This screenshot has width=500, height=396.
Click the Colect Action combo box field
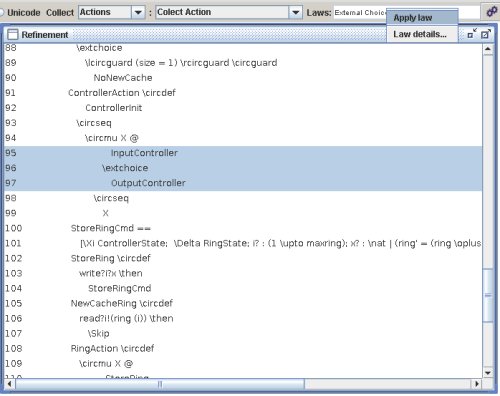(x=229, y=12)
